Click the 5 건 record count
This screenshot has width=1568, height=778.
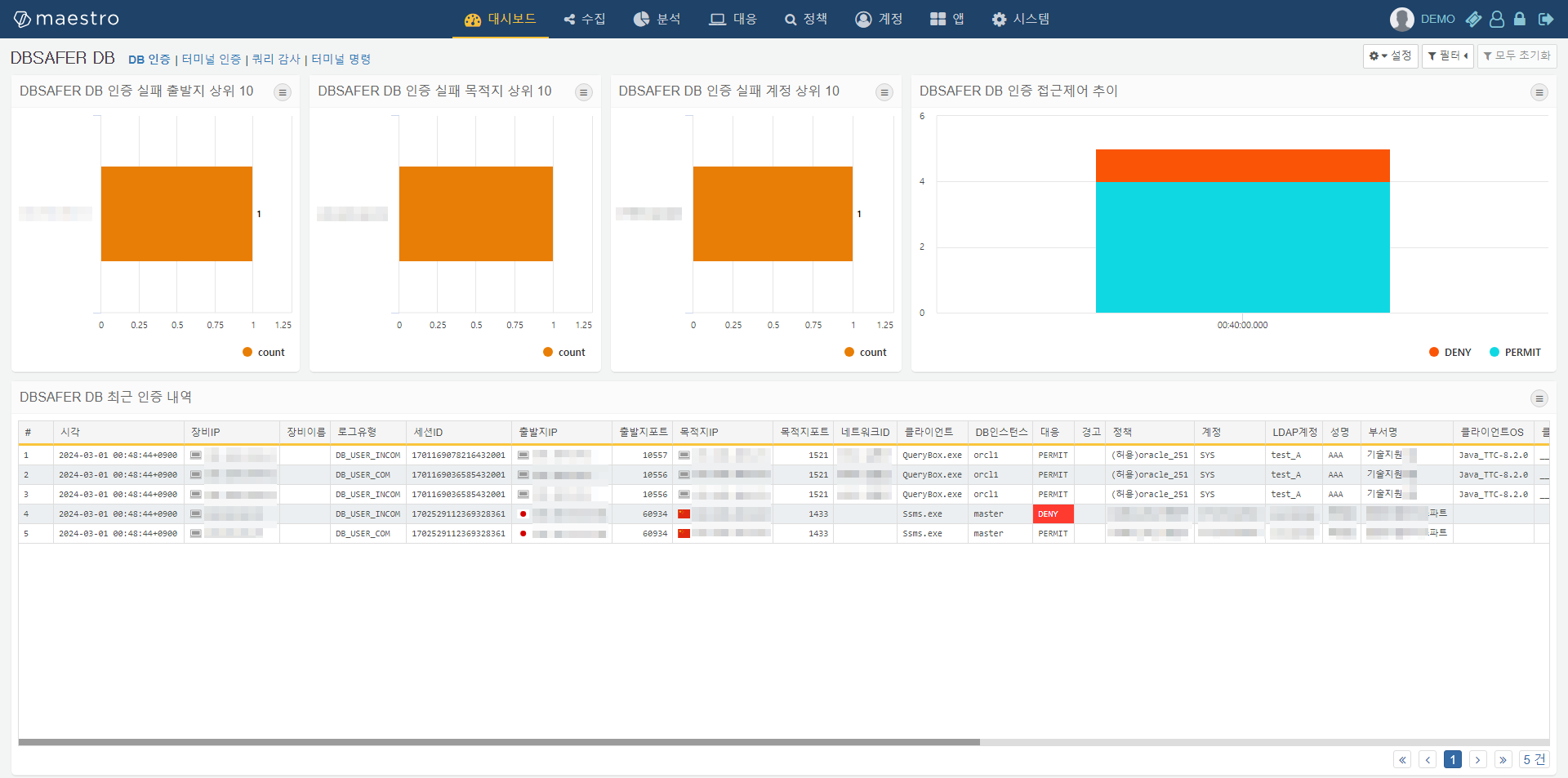click(x=1534, y=759)
